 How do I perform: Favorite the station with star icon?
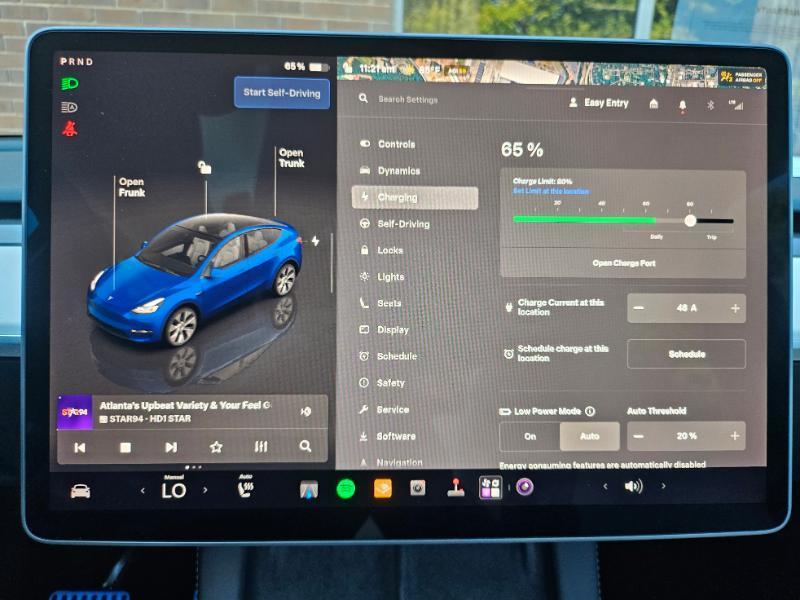[216, 447]
